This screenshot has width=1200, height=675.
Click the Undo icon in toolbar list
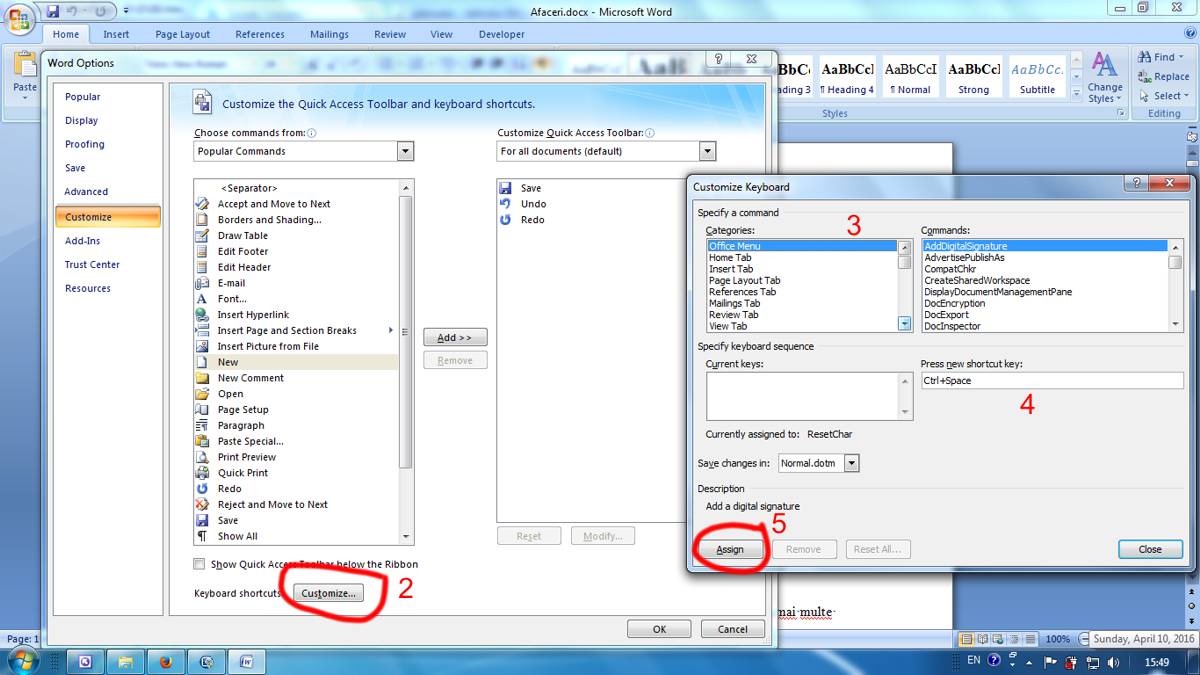click(505, 204)
